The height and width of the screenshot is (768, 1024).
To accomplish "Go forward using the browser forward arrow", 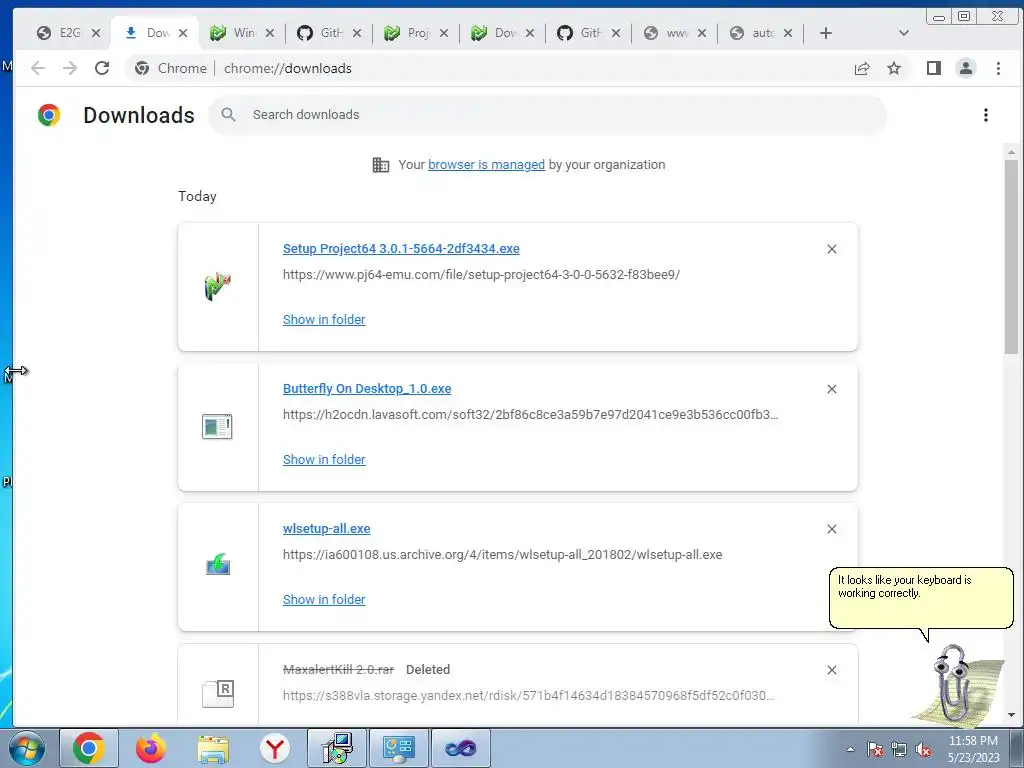I will [70, 69].
